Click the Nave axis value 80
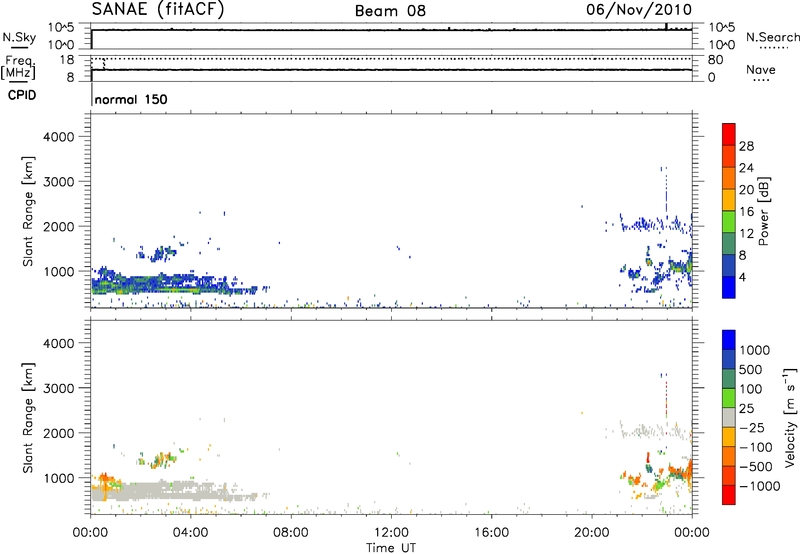The image size is (800, 554). 715,60
